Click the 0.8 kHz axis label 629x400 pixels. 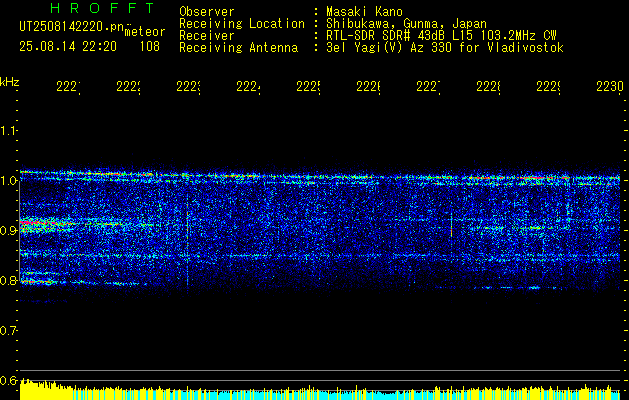tap(8, 280)
